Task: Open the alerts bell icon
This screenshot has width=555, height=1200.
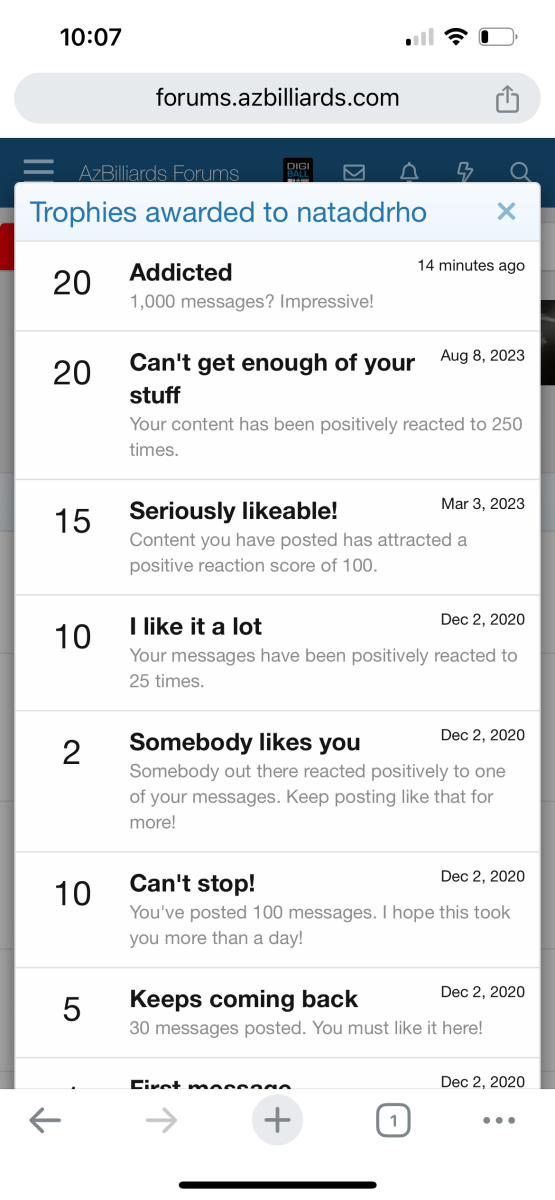Action: [x=409, y=172]
